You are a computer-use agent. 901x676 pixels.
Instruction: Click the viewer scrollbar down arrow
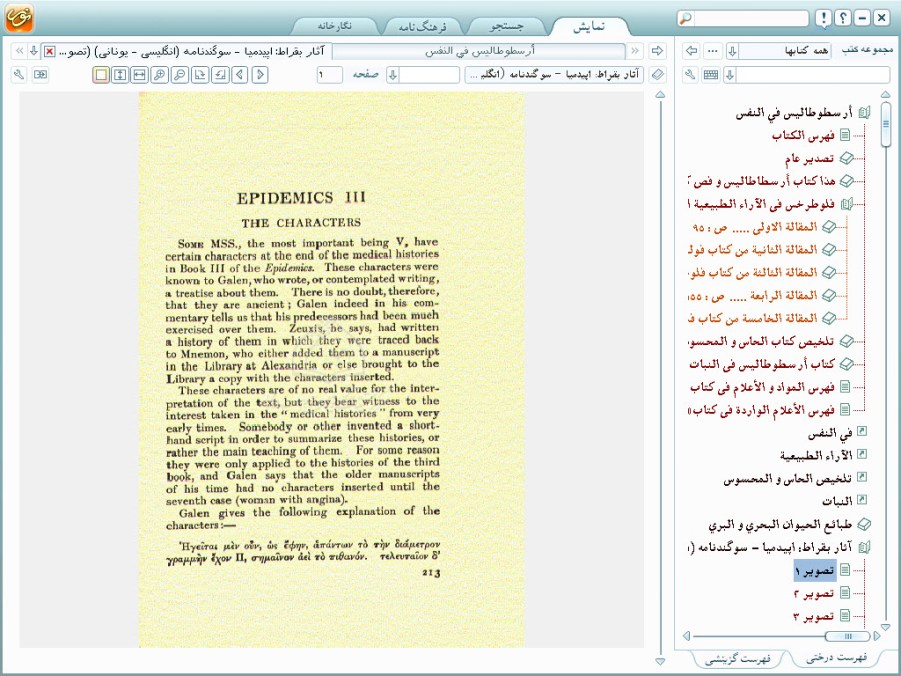(660, 662)
